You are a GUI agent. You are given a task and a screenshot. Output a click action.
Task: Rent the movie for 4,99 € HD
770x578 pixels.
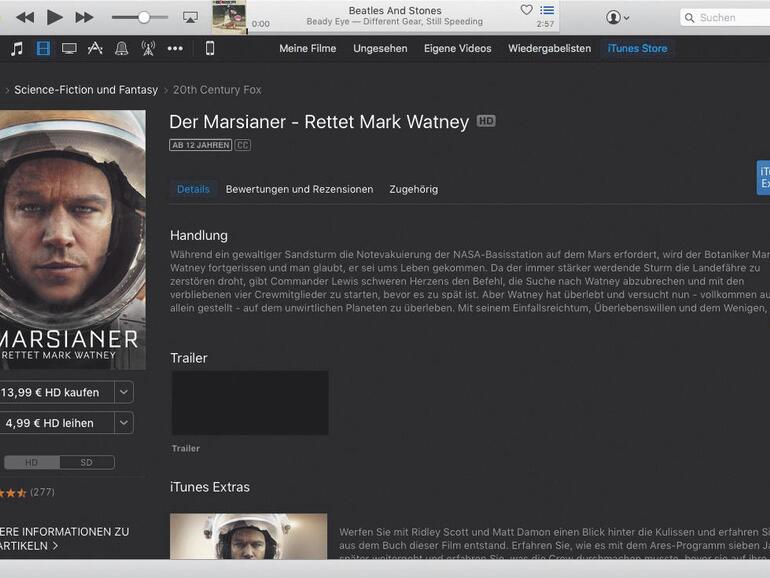[56, 423]
